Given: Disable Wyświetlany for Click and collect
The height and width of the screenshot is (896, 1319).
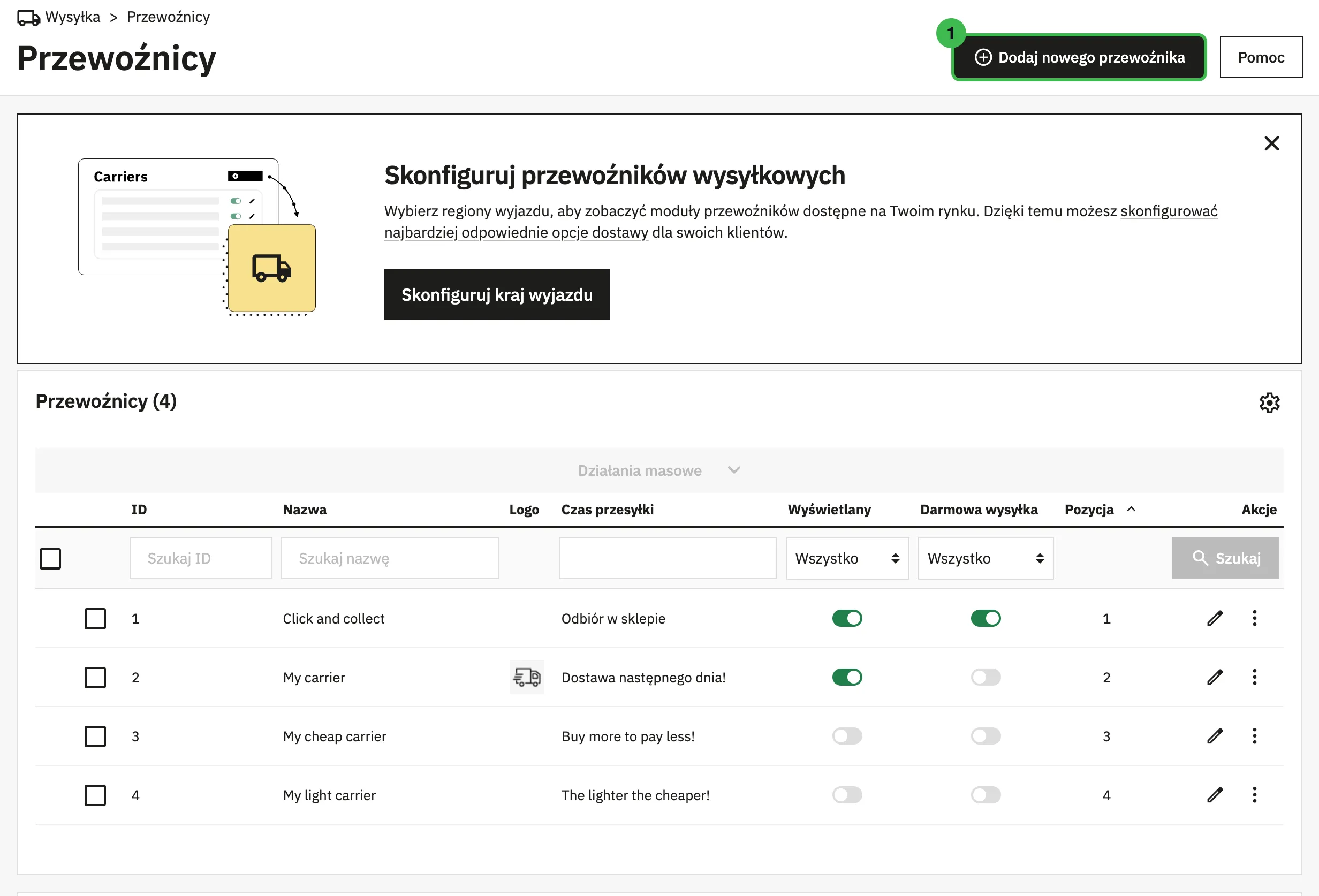Looking at the screenshot, I should 847,619.
